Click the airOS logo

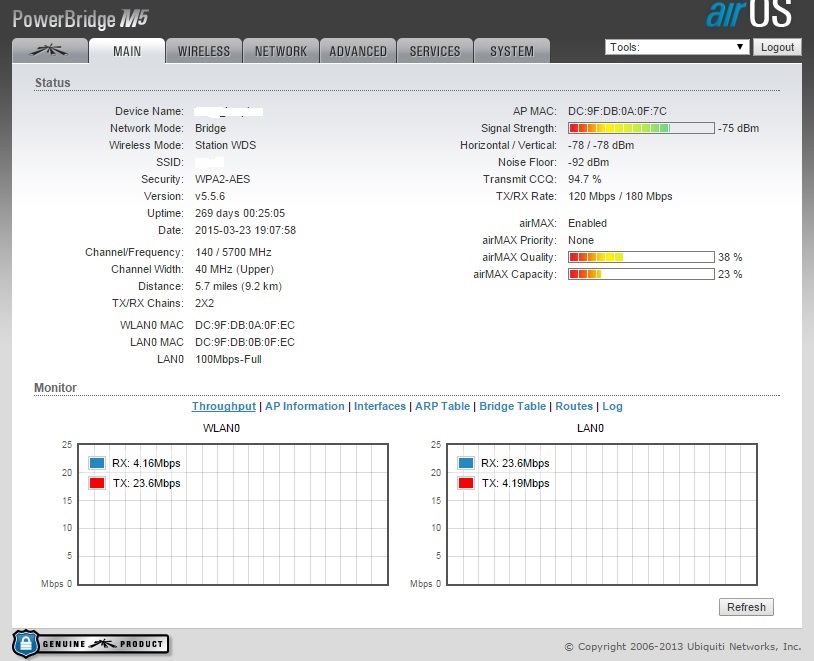(x=749, y=14)
